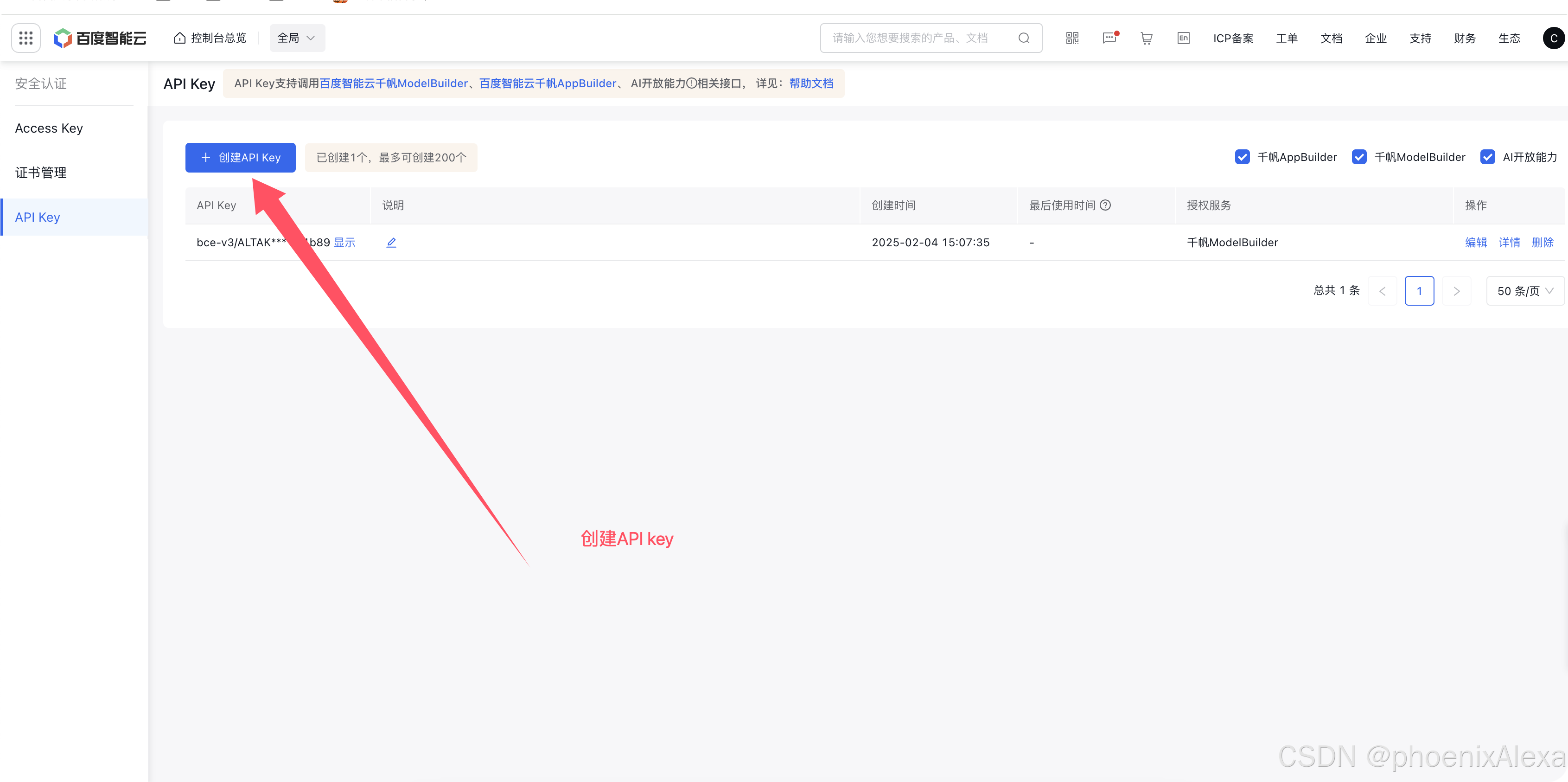Click 千帆ModelBuilder in 授权服务 column

coord(1232,243)
